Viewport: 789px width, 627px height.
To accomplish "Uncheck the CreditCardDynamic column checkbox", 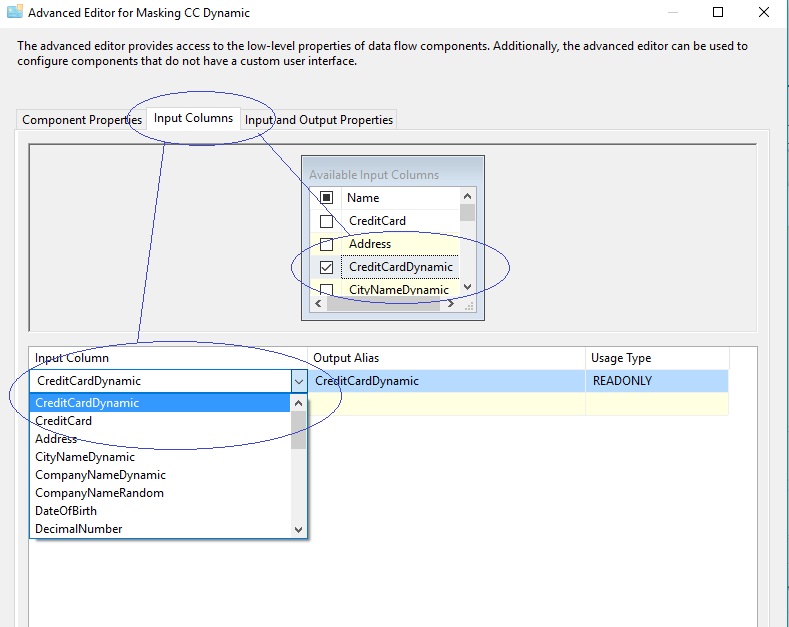I will [326, 267].
